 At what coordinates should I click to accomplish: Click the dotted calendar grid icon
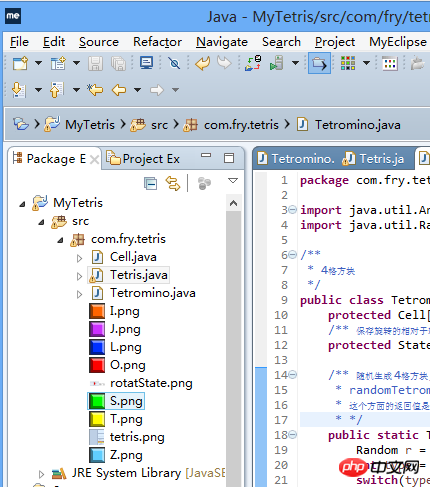(390, 63)
